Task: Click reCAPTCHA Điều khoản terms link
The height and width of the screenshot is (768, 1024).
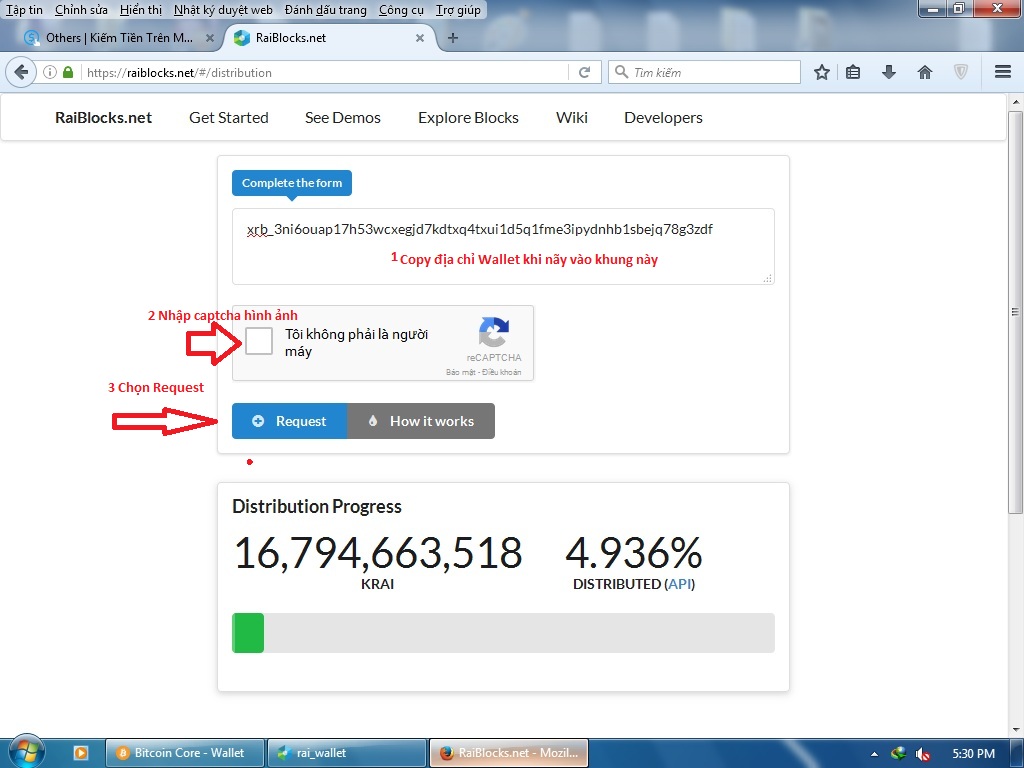Action: tap(502, 372)
